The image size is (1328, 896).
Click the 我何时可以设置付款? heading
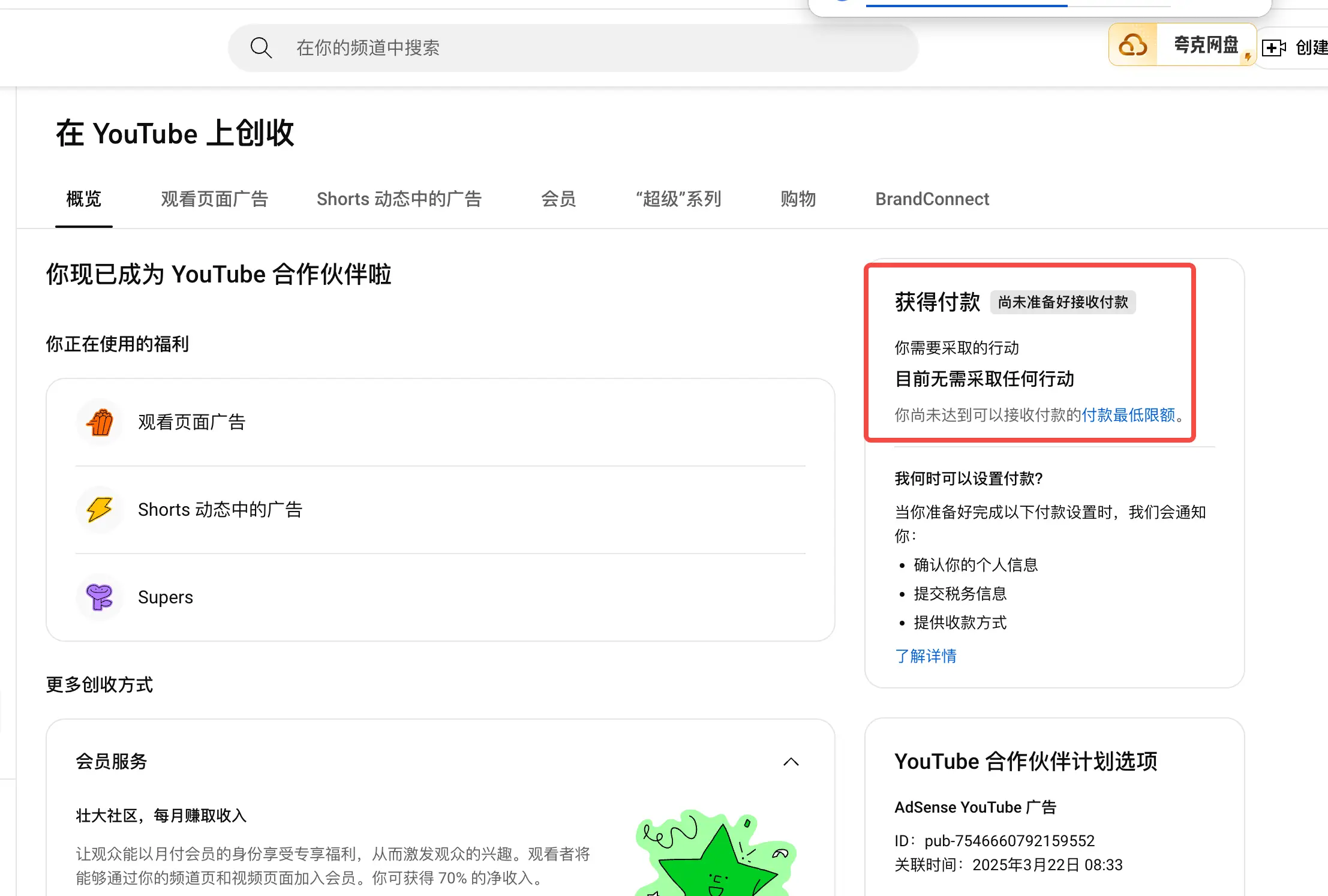pos(969,479)
